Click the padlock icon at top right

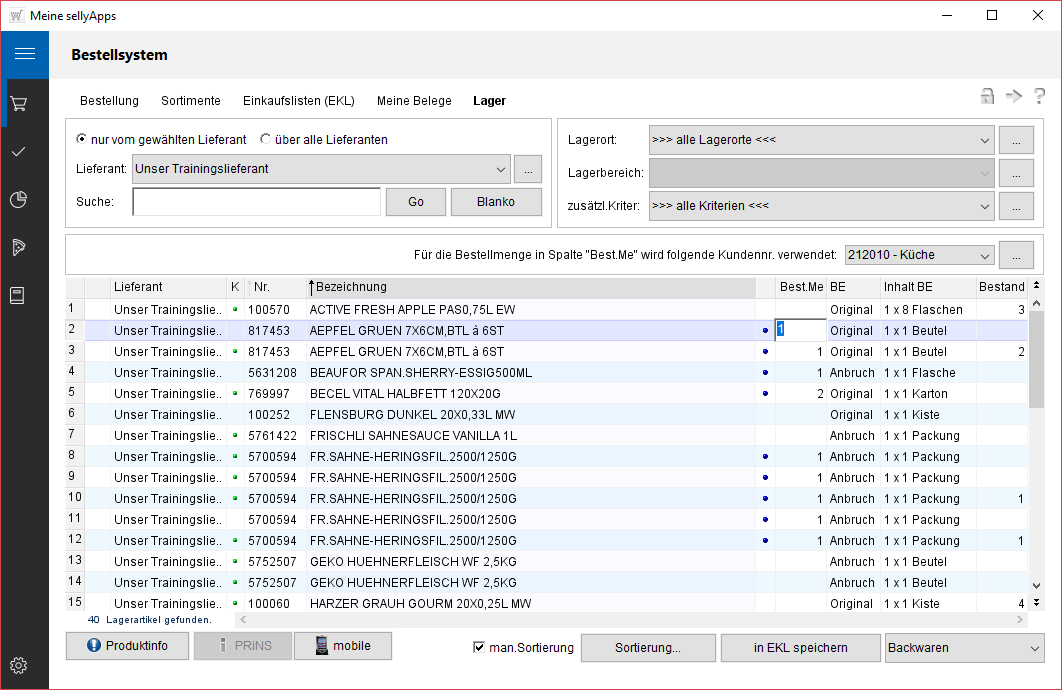click(x=987, y=96)
